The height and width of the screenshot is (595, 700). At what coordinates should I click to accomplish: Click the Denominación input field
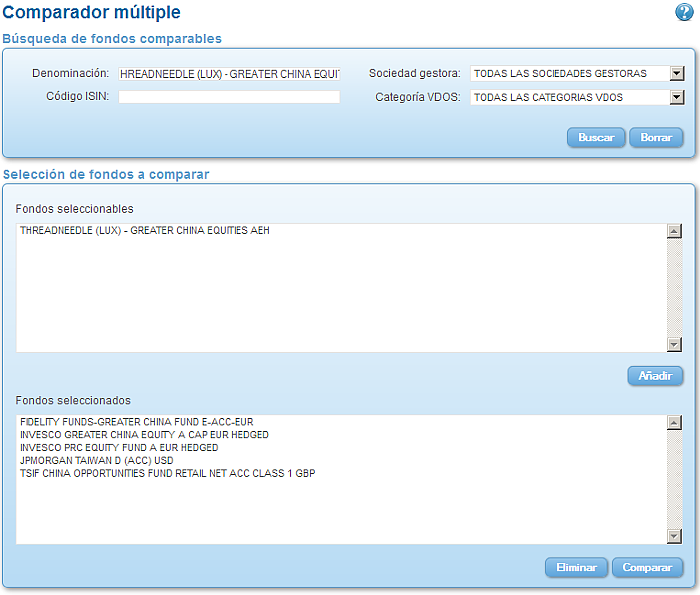pyautogui.click(x=229, y=74)
